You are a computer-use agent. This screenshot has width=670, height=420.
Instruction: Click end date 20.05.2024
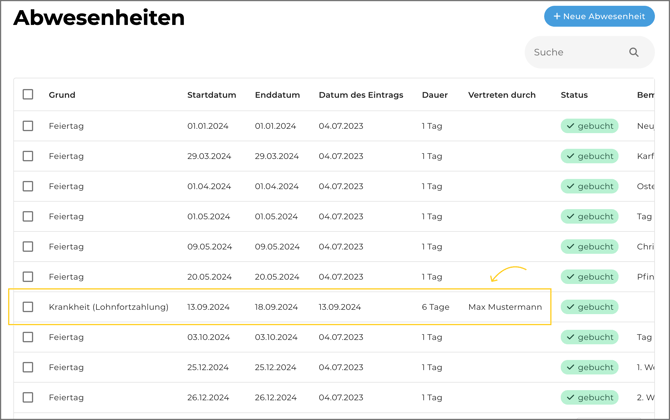click(x=277, y=276)
